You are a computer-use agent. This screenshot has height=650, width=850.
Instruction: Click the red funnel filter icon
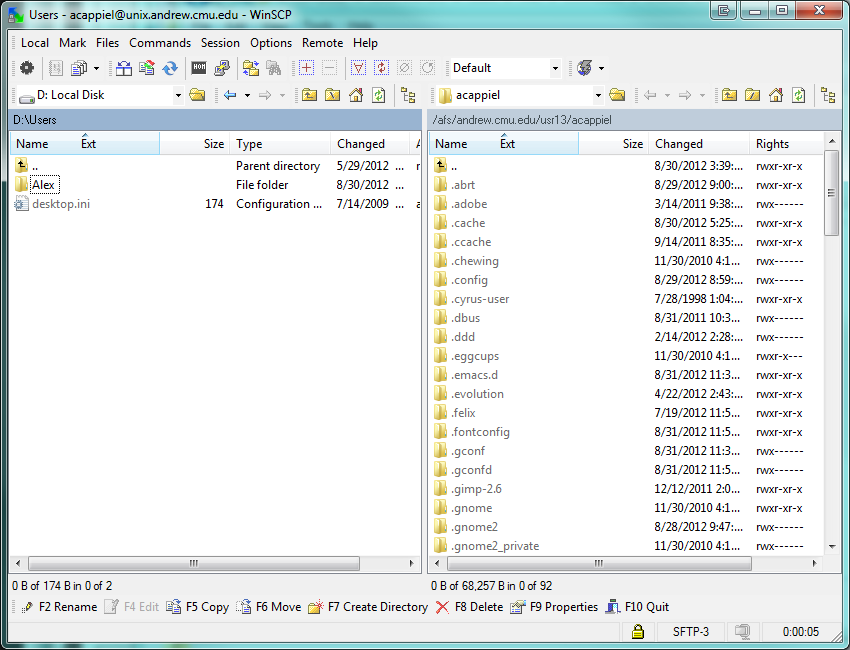pyautogui.click(x=358, y=68)
